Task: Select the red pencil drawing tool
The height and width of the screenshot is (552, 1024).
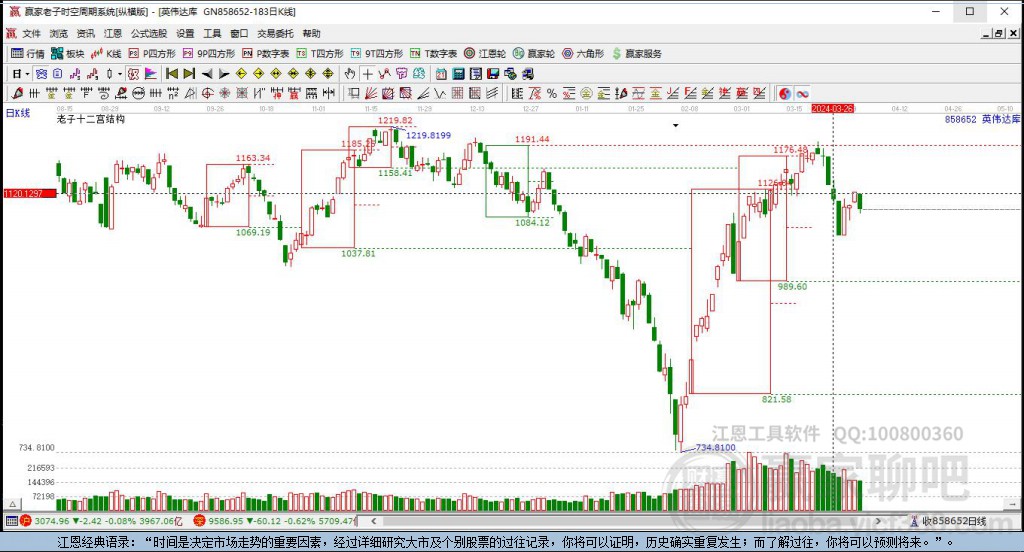Action: [18, 93]
